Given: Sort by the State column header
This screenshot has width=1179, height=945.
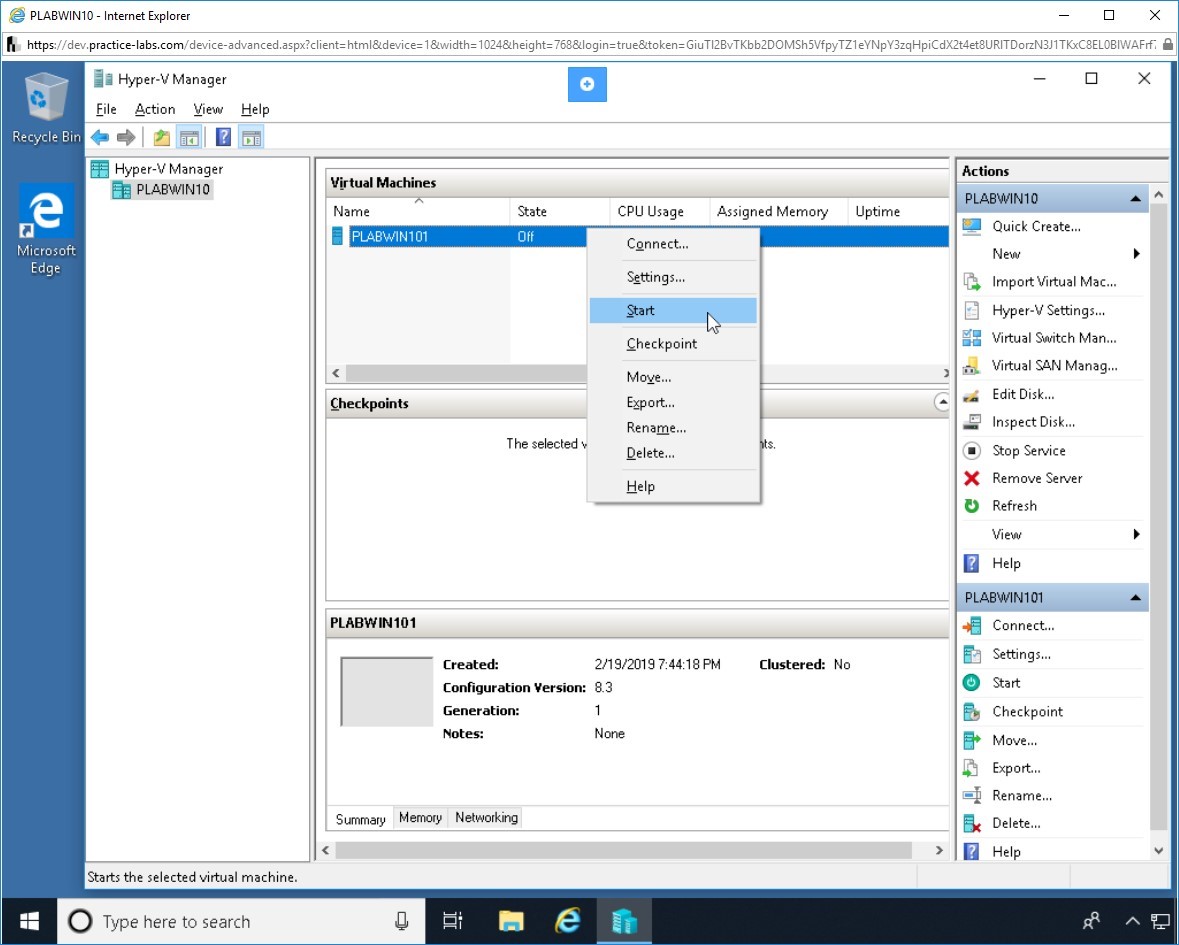Looking at the screenshot, I should (559, 211).
